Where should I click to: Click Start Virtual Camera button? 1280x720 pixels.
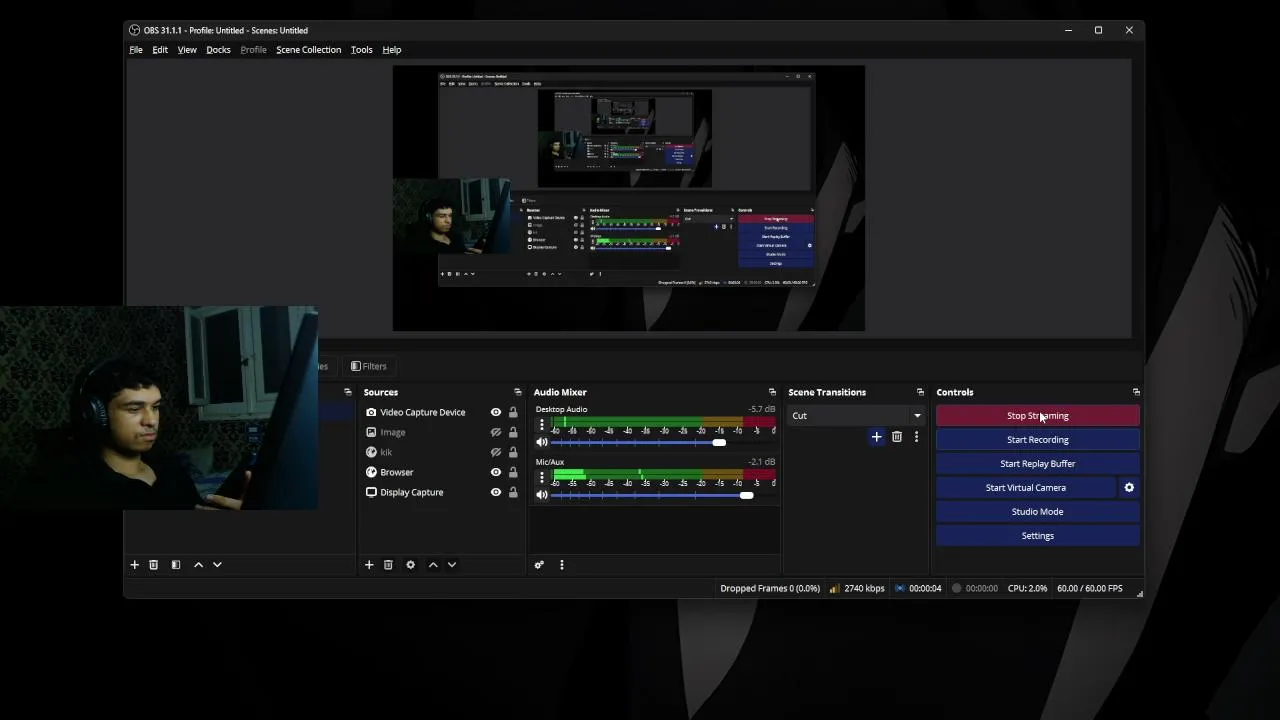click(x=1026, y=488)
